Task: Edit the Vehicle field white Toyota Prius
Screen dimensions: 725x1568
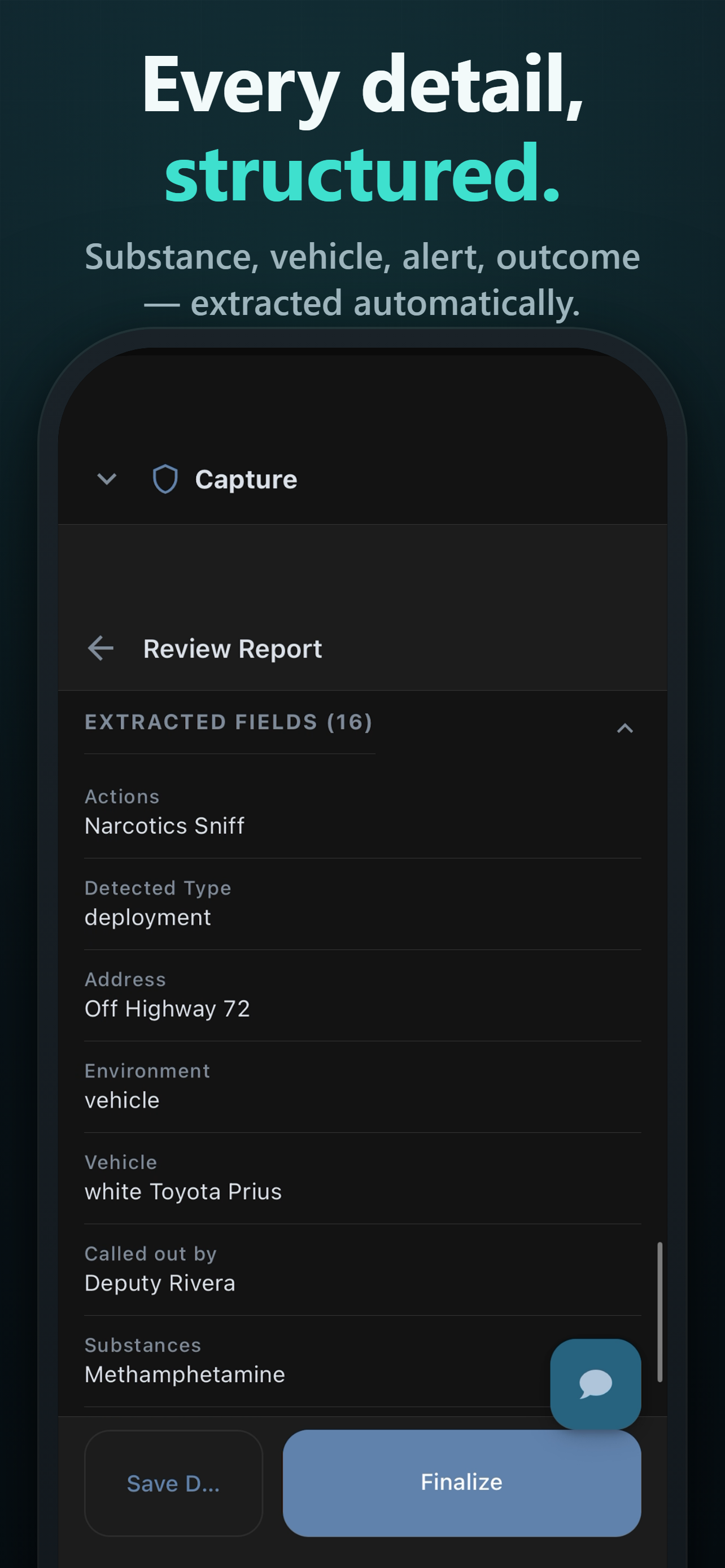Action: 363,1178
